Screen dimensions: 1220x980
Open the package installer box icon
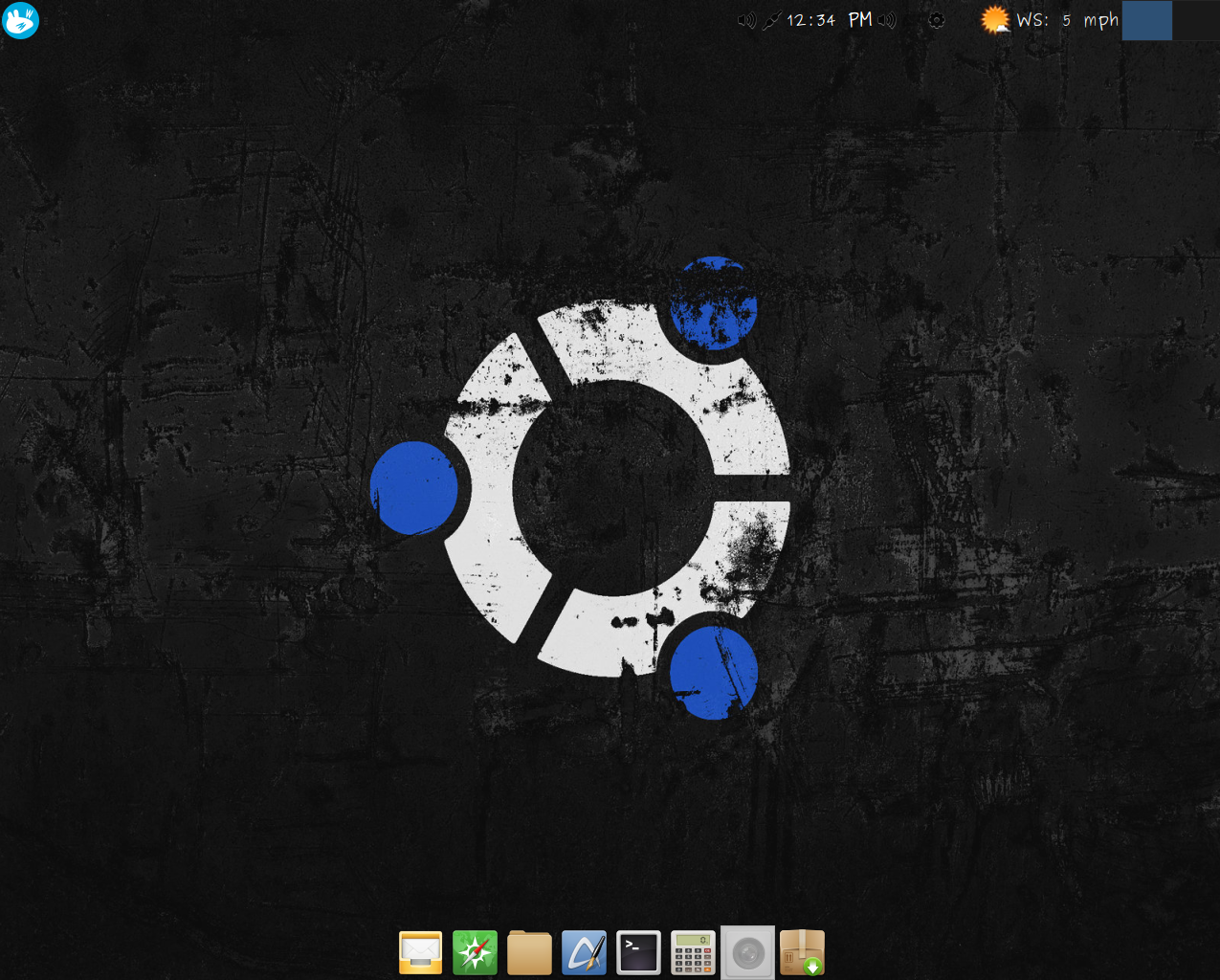point(802,952)
